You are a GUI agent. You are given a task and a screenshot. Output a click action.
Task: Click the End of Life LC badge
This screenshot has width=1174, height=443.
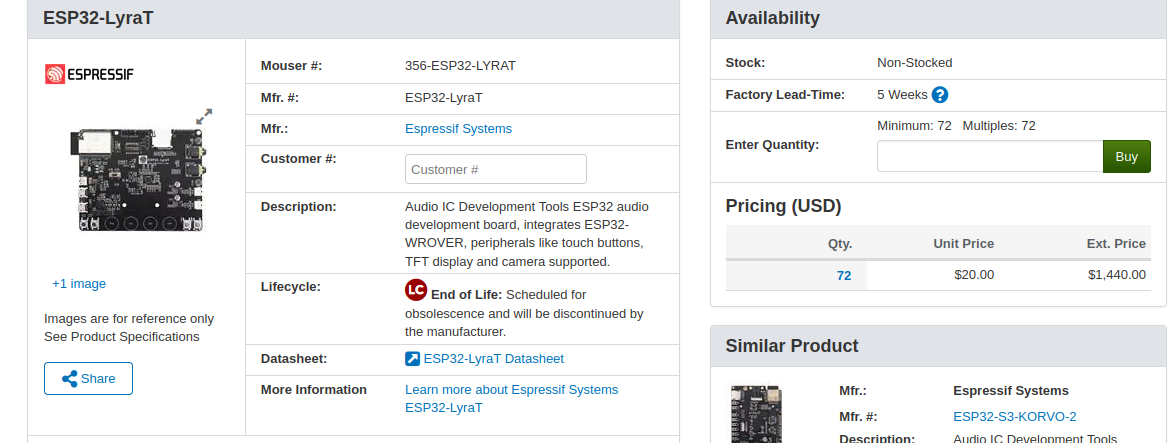pyautogui.click(x=416, y=290)
